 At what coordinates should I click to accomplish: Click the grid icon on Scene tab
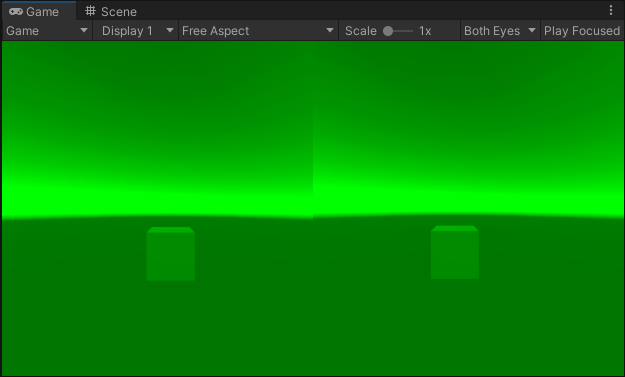point(90,11)
